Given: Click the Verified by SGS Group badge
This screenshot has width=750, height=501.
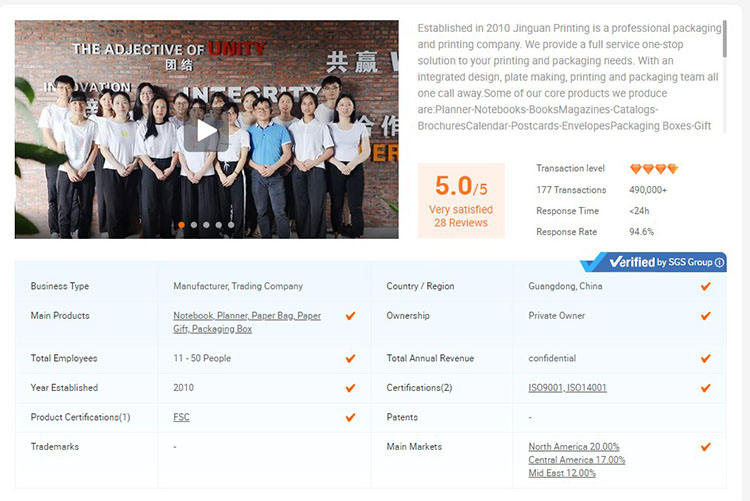Looking at the screenshot, I should (x=653, y=262).
